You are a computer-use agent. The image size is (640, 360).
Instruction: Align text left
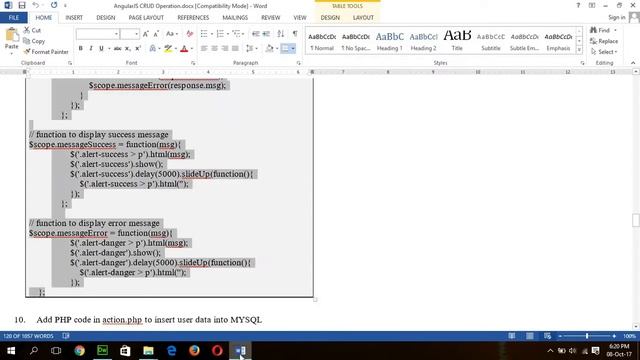pos(204,49)
